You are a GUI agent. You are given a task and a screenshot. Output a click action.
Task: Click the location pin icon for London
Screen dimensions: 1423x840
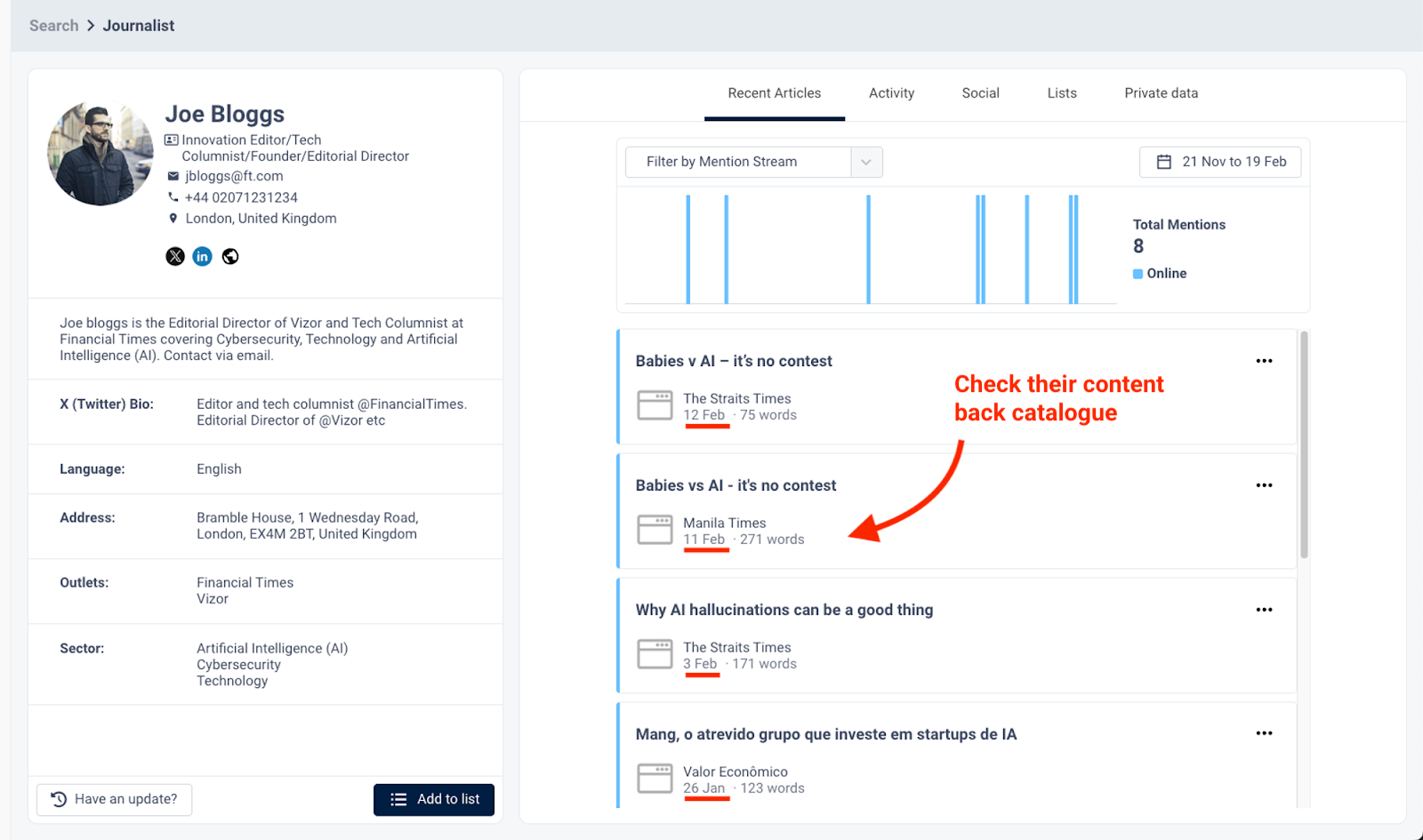tap(172, 218)
